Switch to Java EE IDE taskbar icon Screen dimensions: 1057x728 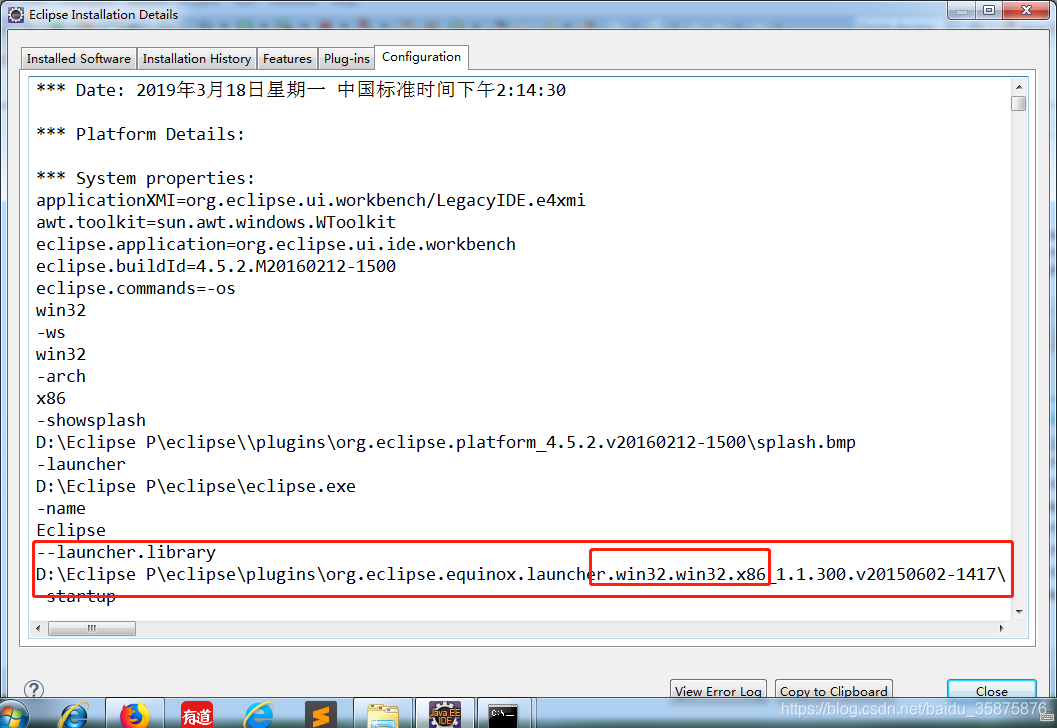pyautogui.click(x=445, y=715)
